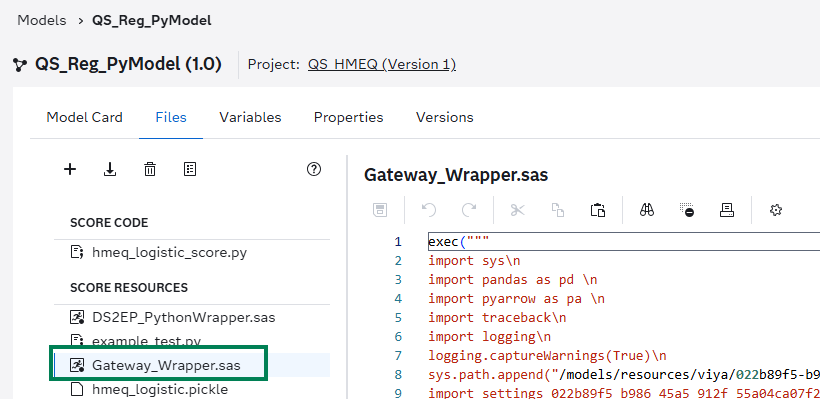Open editor settings gear icon
820x399 pixels.
point(776,210)
